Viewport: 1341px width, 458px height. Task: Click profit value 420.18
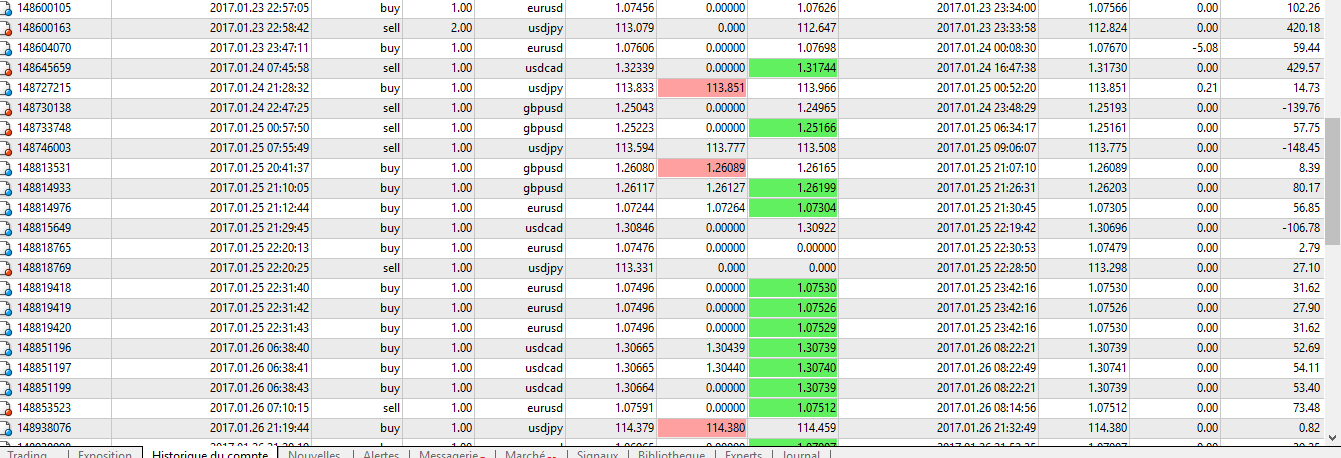[1304, 28]
